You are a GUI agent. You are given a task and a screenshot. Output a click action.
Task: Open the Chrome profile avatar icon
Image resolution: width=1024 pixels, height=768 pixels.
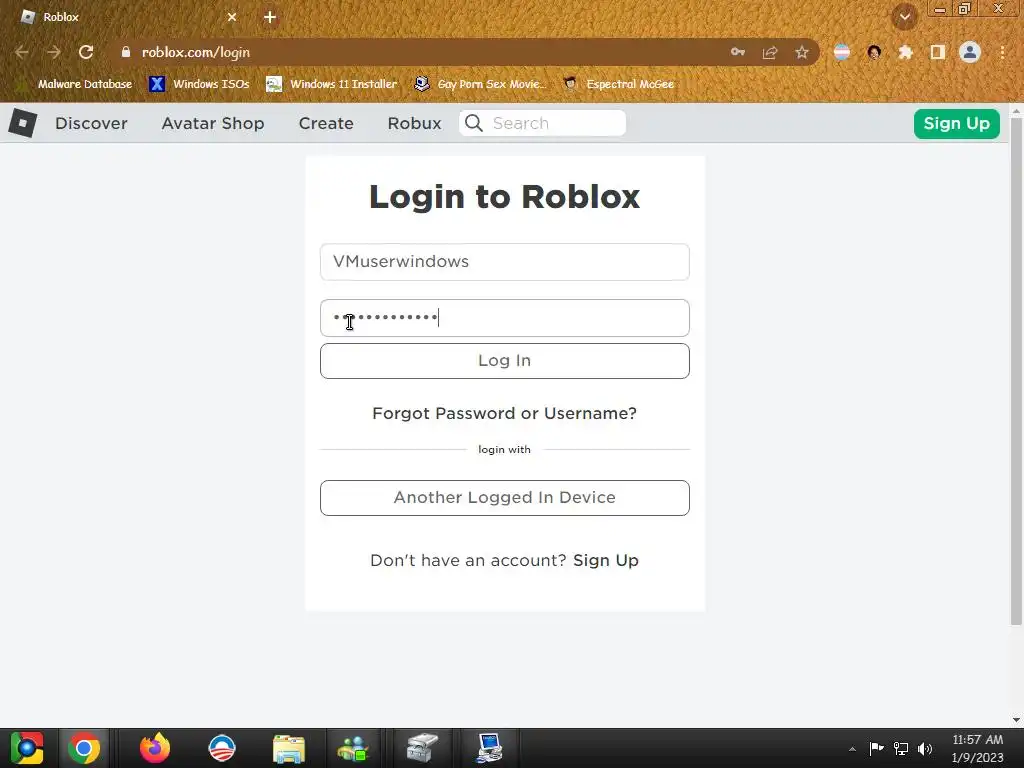pyautogui.click(x=970, y=52)
